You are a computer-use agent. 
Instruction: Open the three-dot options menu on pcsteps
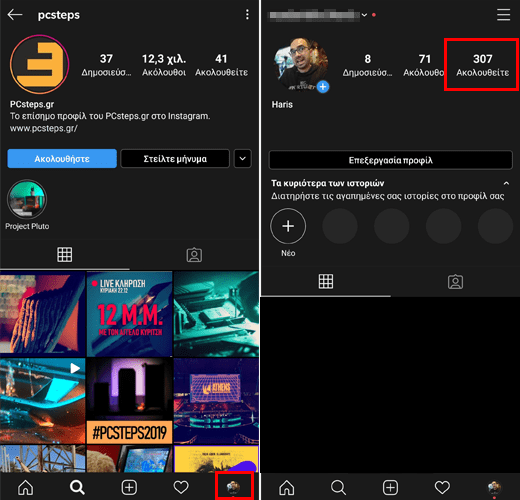point(247,15)
